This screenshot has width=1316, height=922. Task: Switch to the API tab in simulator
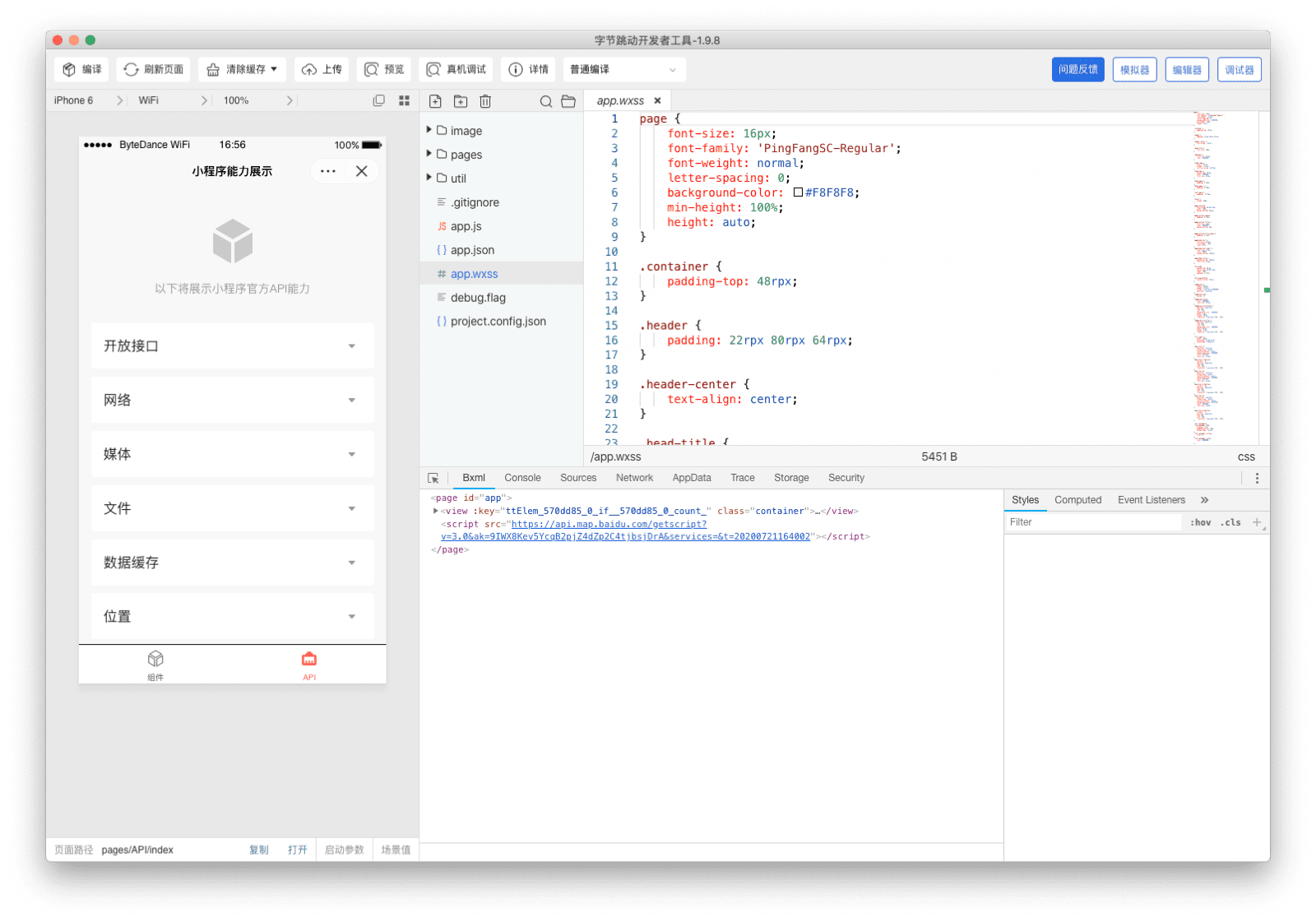308,665
